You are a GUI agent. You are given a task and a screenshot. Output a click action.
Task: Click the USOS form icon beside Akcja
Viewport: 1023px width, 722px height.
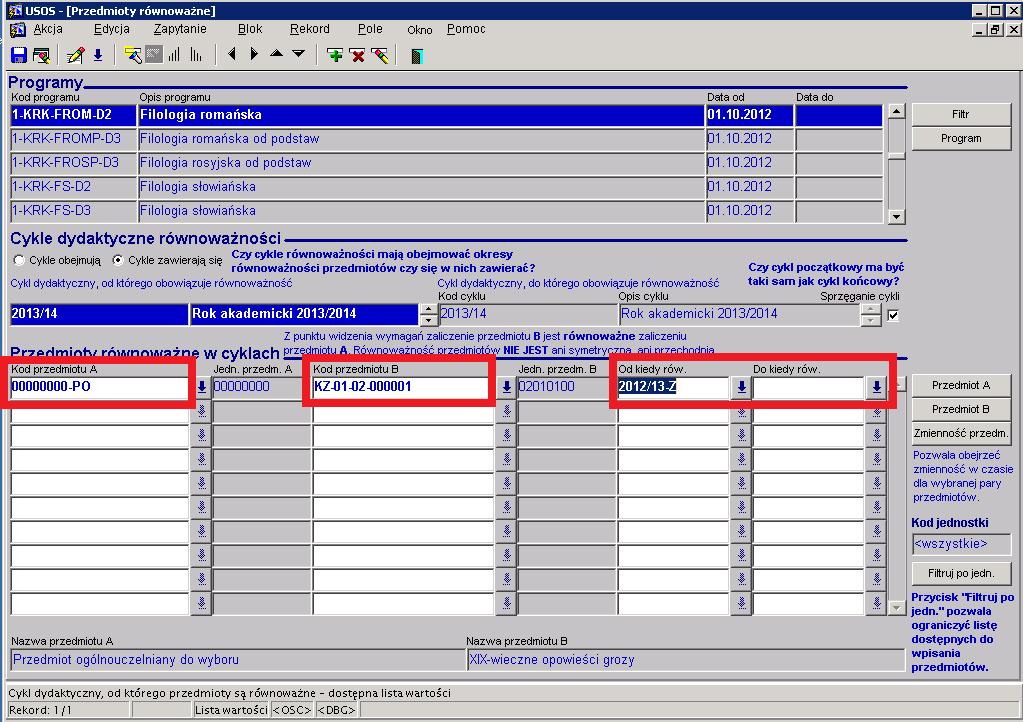(x=18, y=29)
